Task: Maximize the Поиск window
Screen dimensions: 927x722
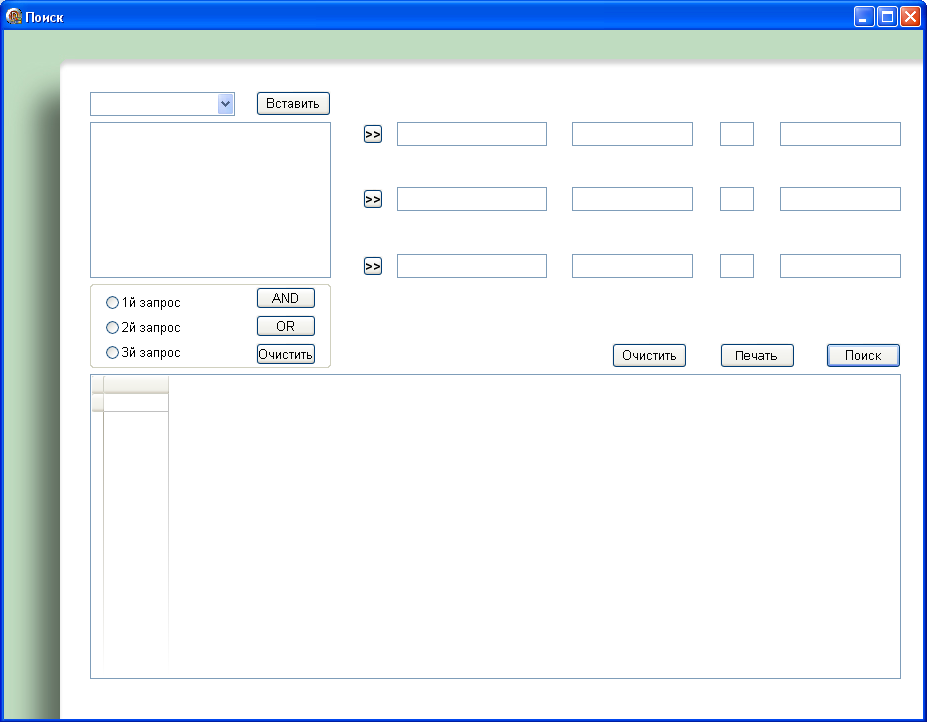Action: [x=887, y=17]
